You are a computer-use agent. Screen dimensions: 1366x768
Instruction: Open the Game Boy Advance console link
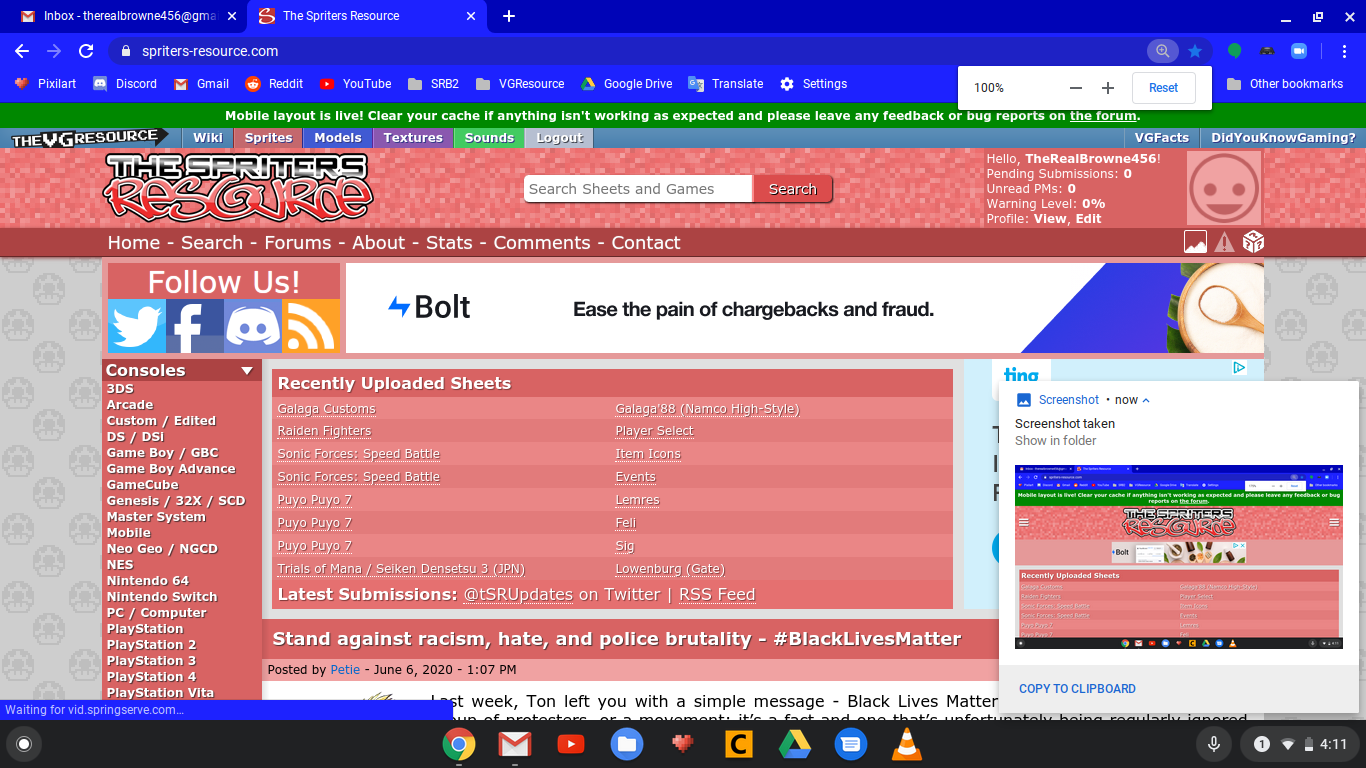click(x=171, y=469)
